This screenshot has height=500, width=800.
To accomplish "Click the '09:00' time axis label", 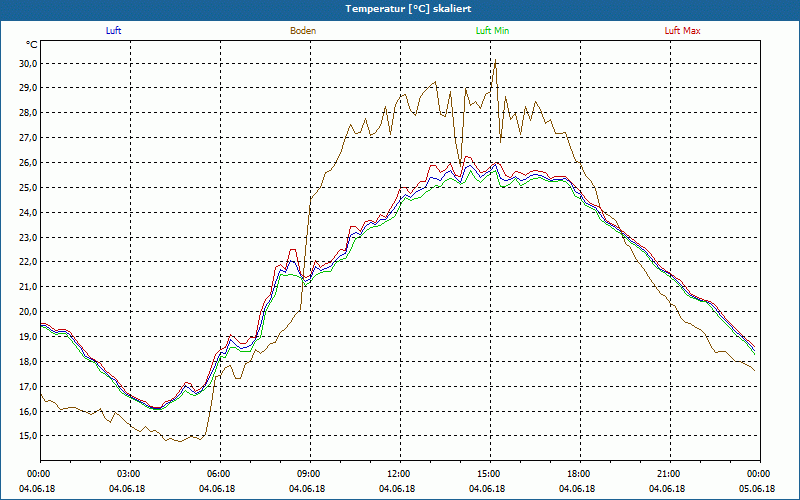I will pos(307,474).
